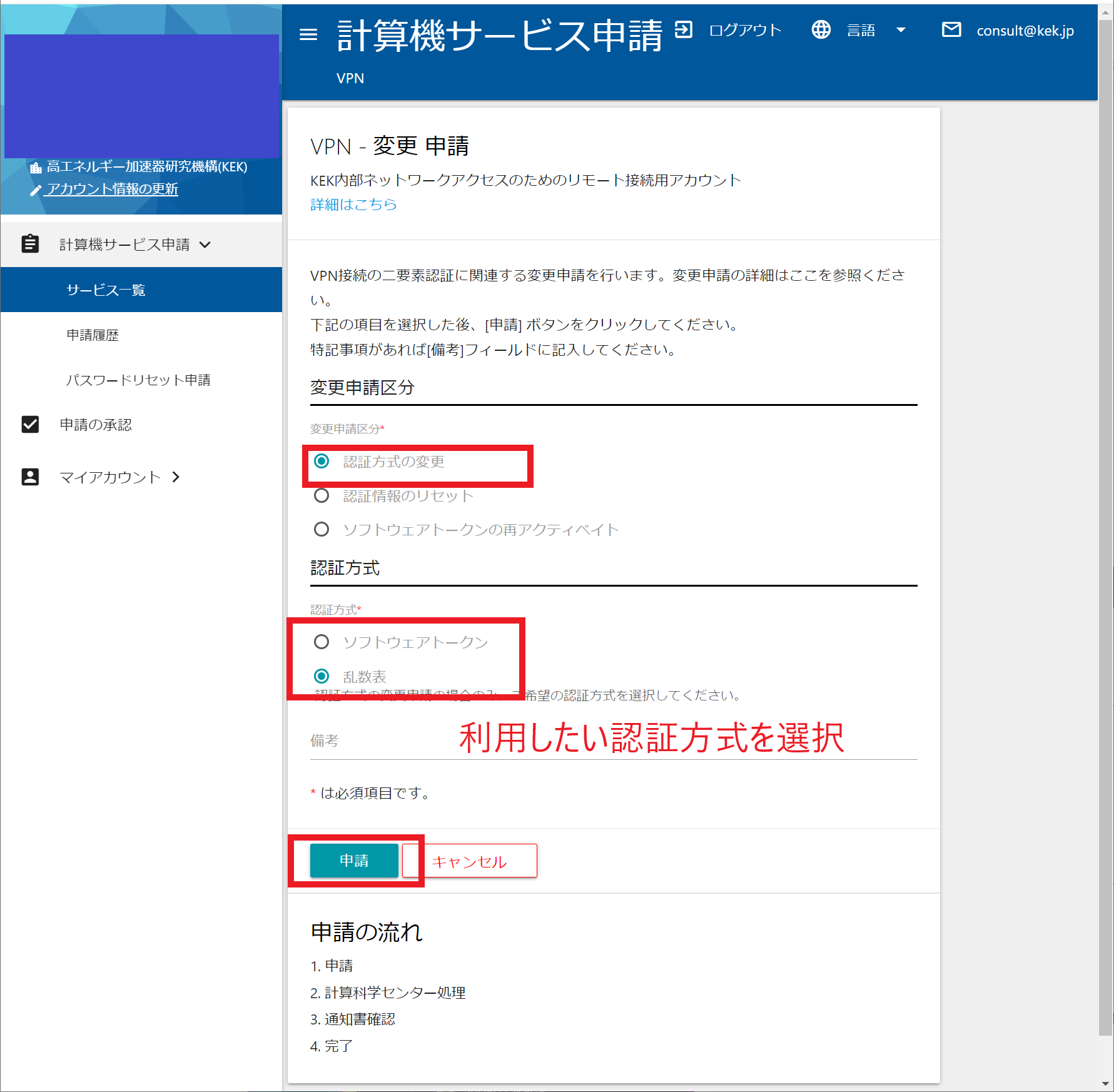Click the 申請の流れ heading

pyautogui.click(x=367, y=932)
